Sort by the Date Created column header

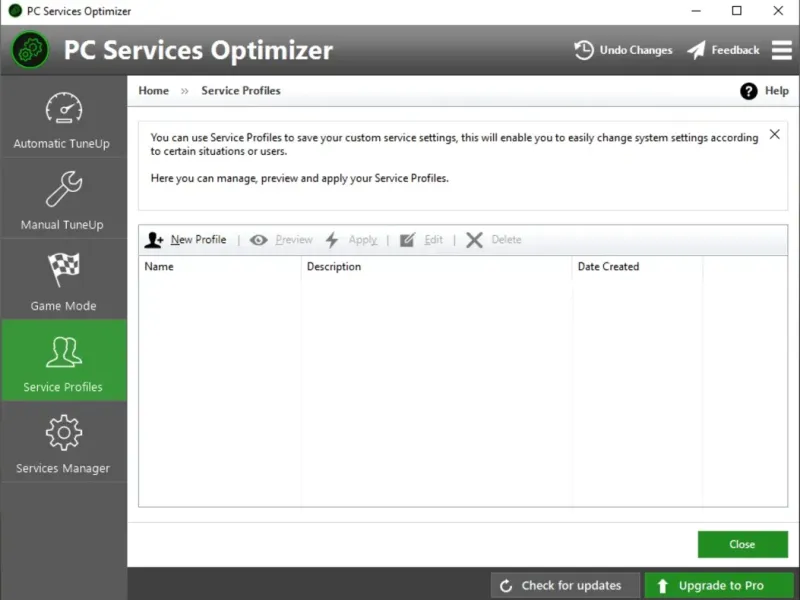(x=637, y=266)
